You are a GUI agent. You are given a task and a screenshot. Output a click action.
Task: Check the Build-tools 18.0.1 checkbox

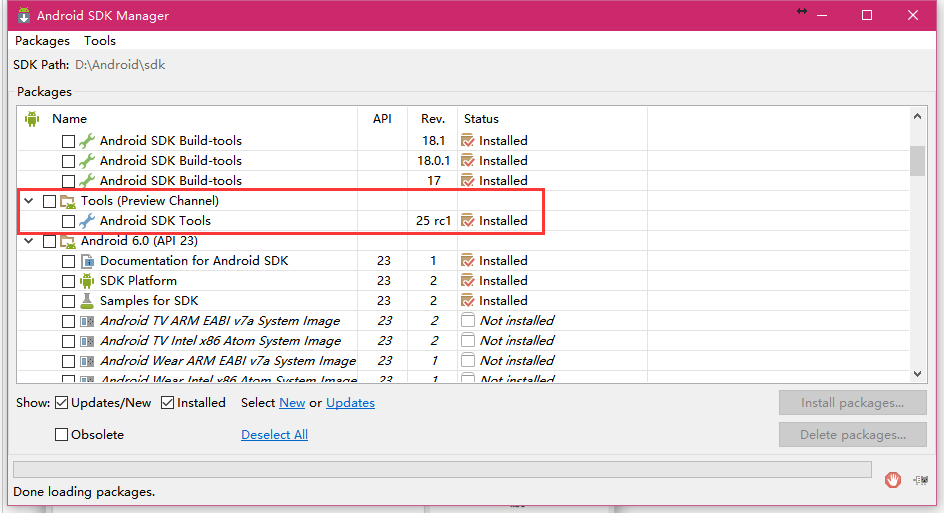coord(69,161)
